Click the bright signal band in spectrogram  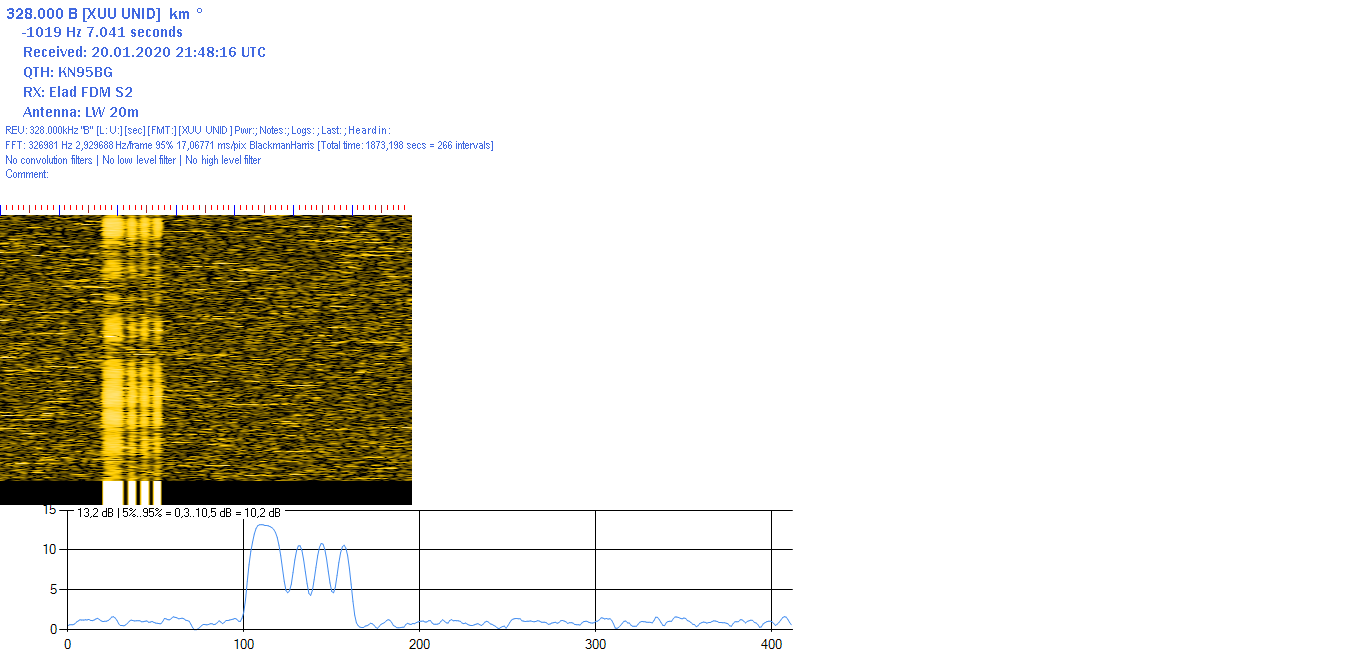[132, 348]
